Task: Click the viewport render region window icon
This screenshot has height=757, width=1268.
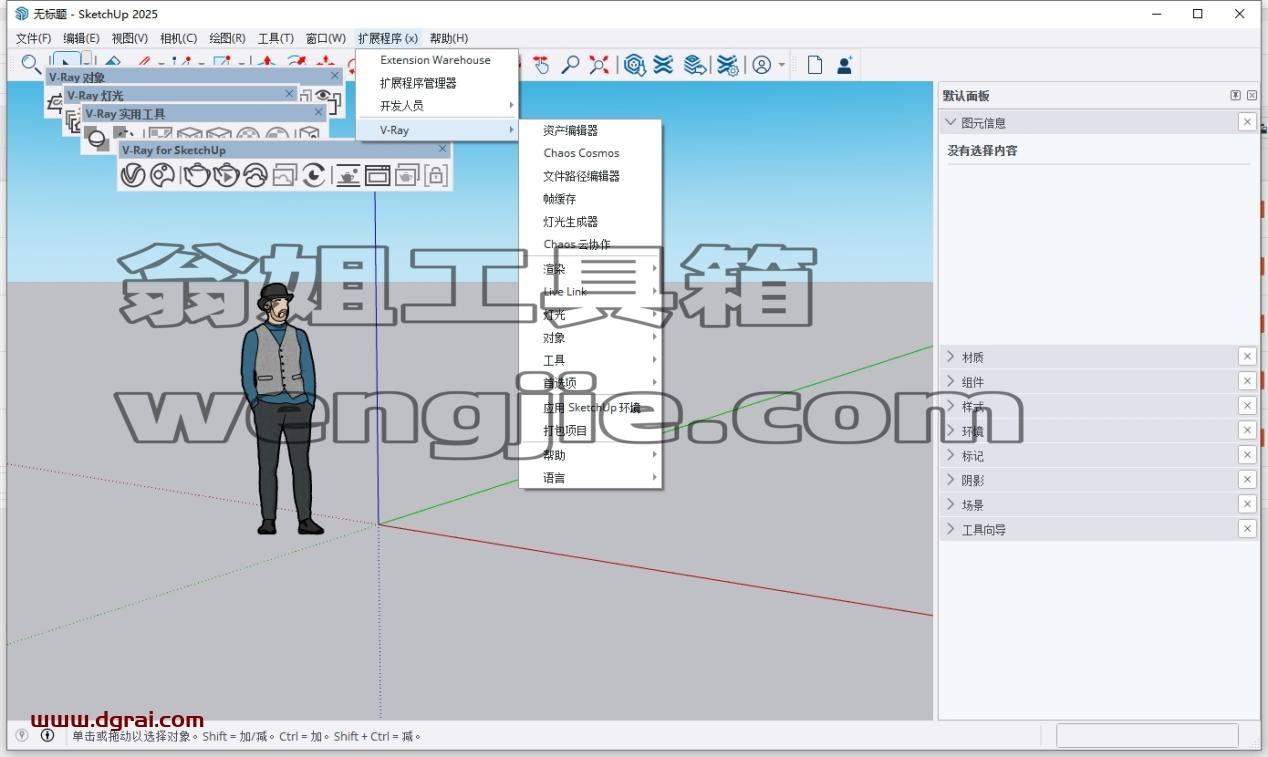Action: click(377, 175)
